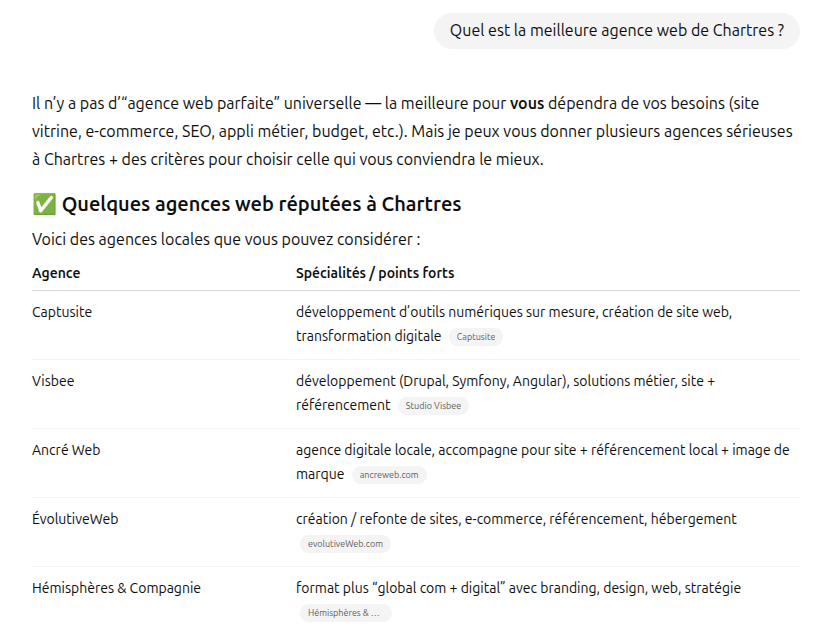Select the Captusite agency name cell
Image resolution: width=825 pixels, height=633 pixels.
pos(62,312)
